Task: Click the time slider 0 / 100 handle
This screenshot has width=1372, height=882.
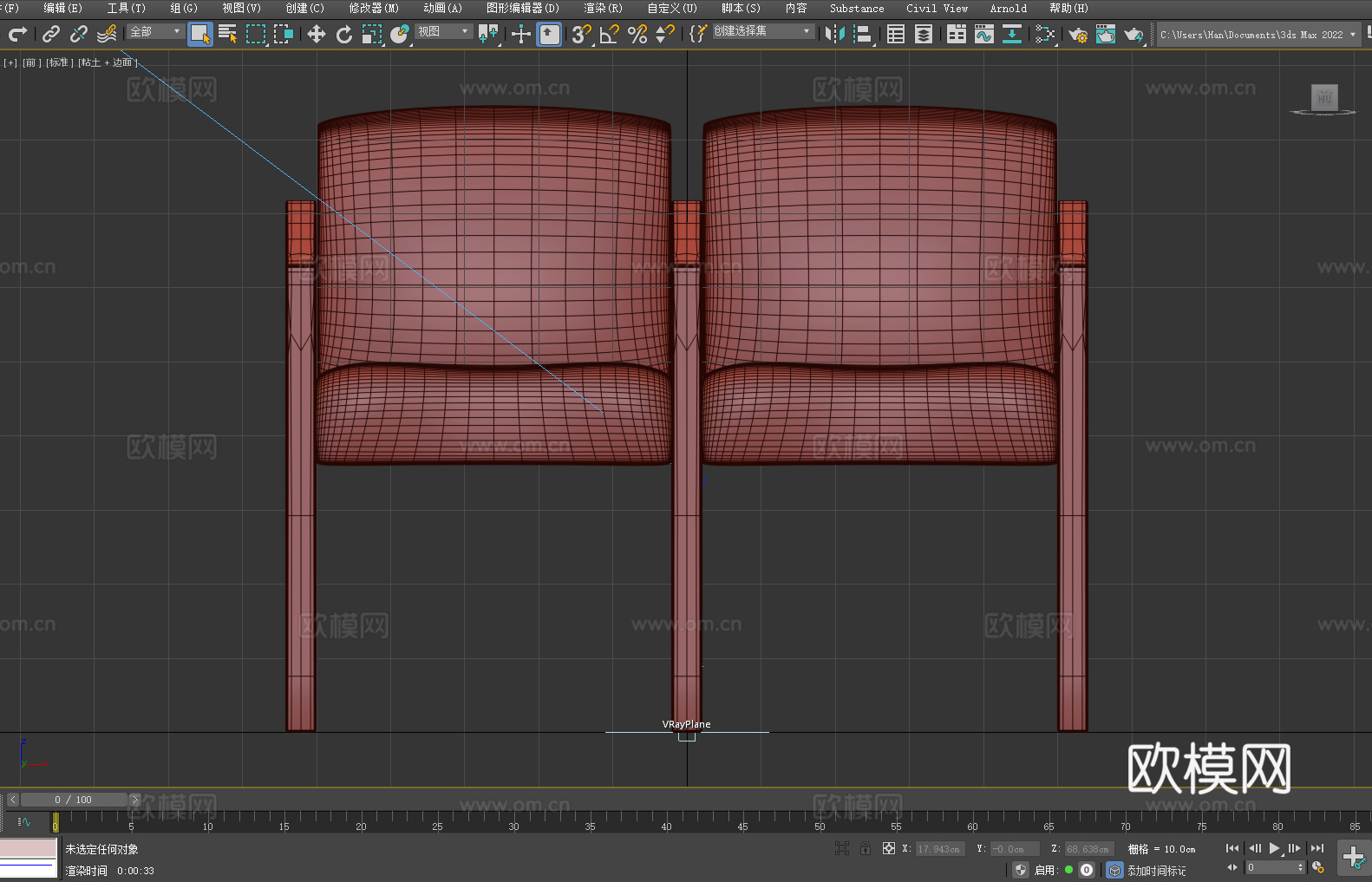Action: point(74,800)
